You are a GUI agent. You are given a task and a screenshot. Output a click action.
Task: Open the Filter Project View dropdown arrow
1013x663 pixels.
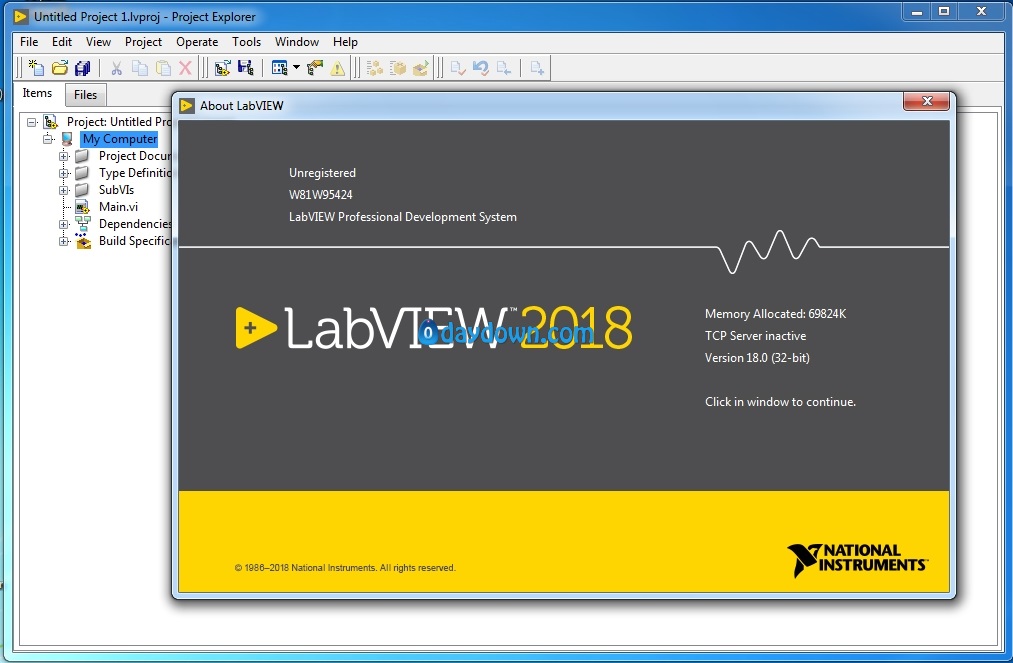[x=296, y=67]
